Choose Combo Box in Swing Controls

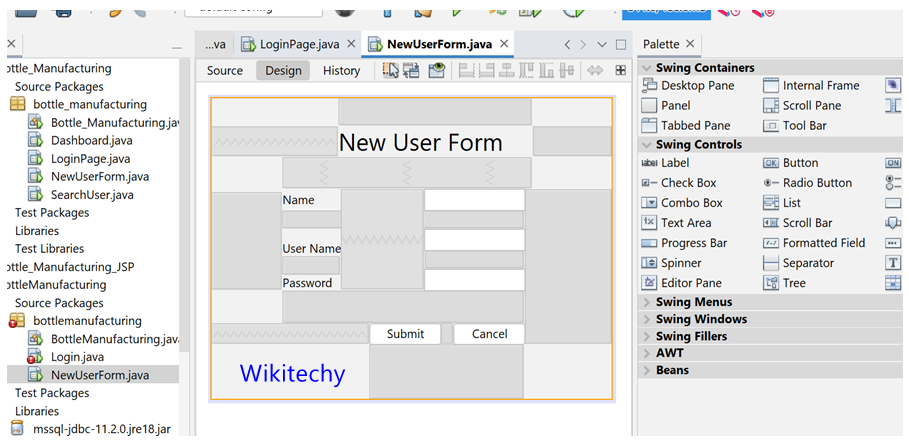(x=691, y=203)
